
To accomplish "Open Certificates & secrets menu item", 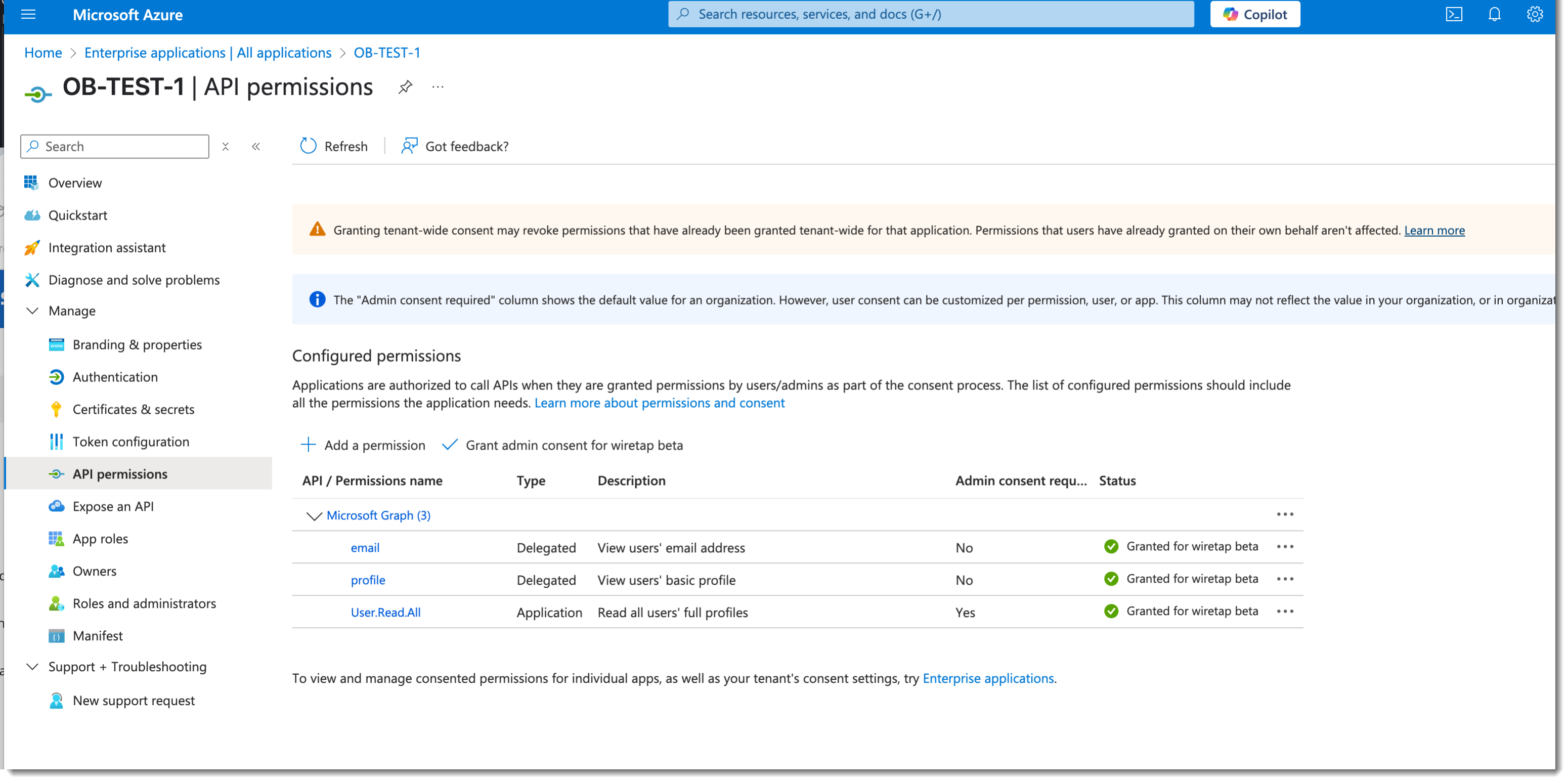I will click(x=134, y=409).
